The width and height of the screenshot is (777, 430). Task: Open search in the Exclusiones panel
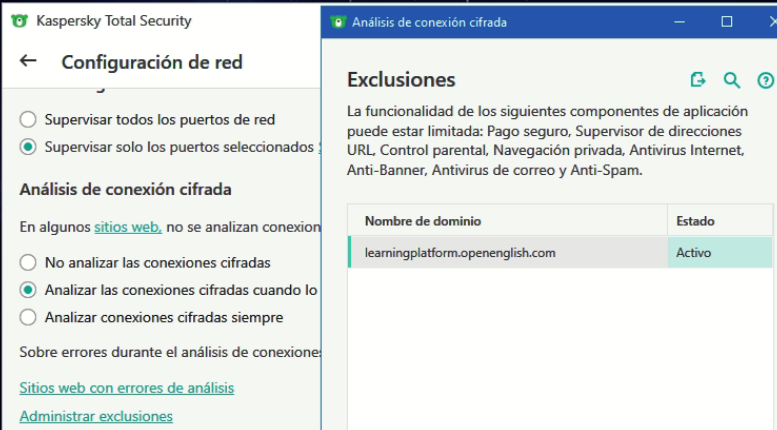(x=732, y=80)
